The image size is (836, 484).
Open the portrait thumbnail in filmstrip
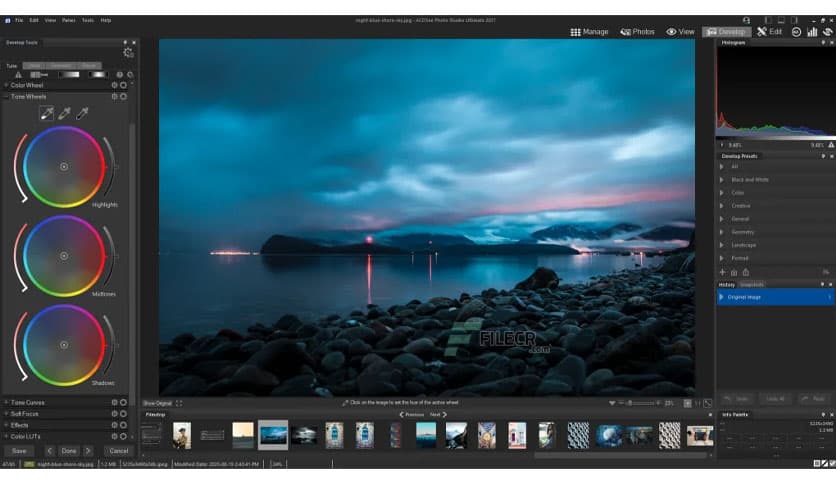pos(182,435)
